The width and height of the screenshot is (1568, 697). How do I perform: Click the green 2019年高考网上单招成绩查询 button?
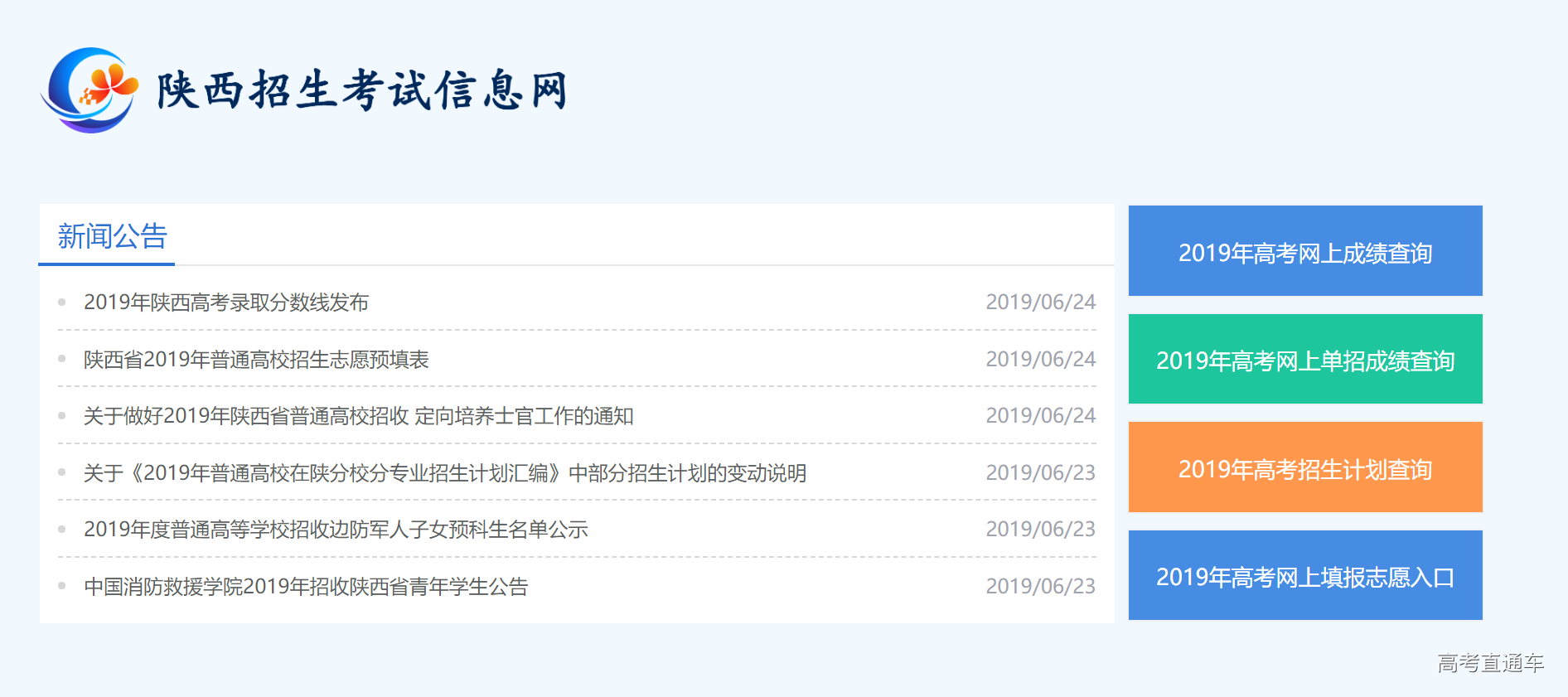tap(1304, 360)
